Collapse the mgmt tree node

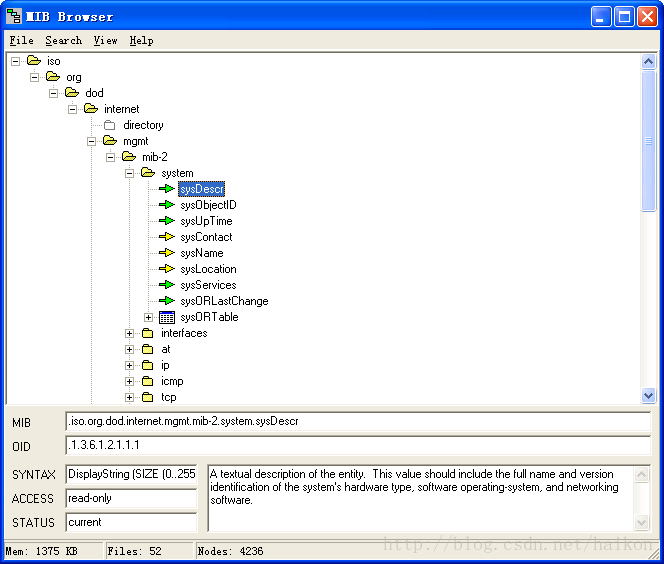coord(91,141)
